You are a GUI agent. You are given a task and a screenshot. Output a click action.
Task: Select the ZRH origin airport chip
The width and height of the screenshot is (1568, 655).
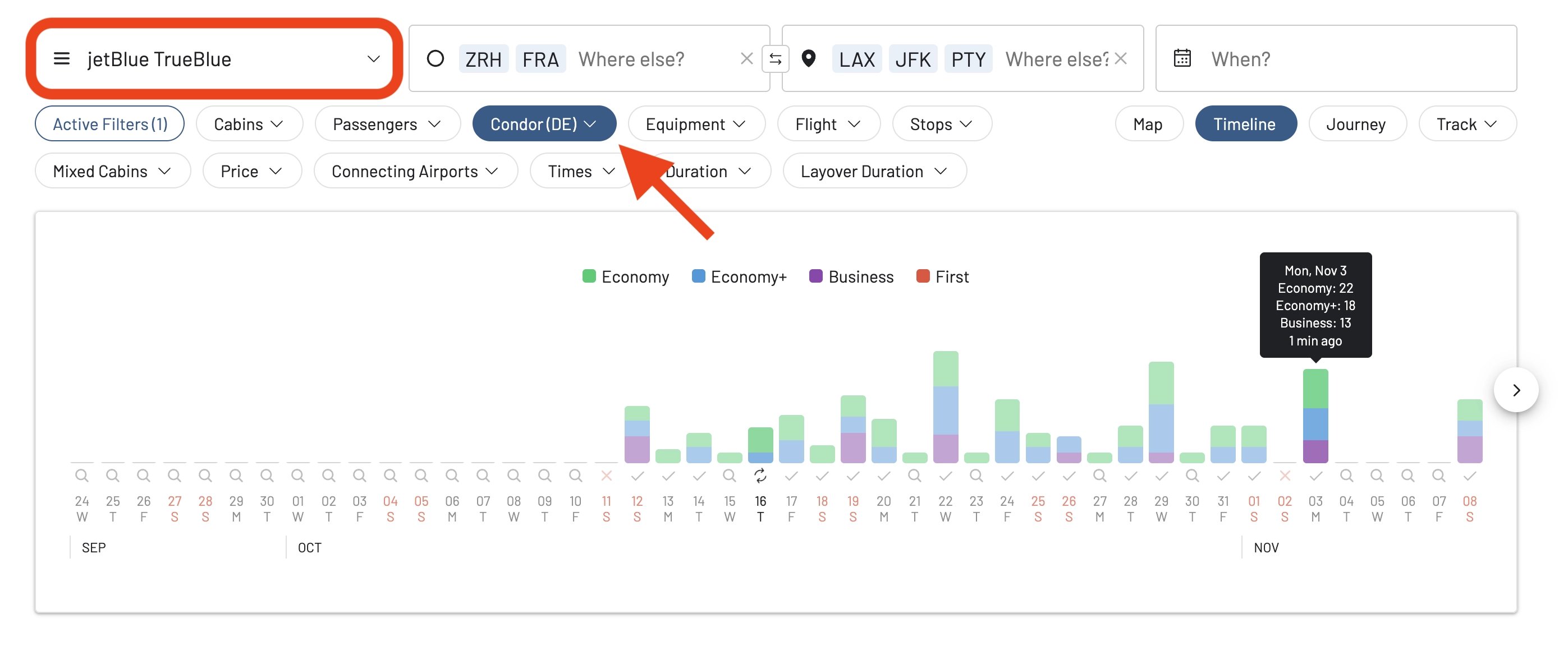(x=483, y=59)
